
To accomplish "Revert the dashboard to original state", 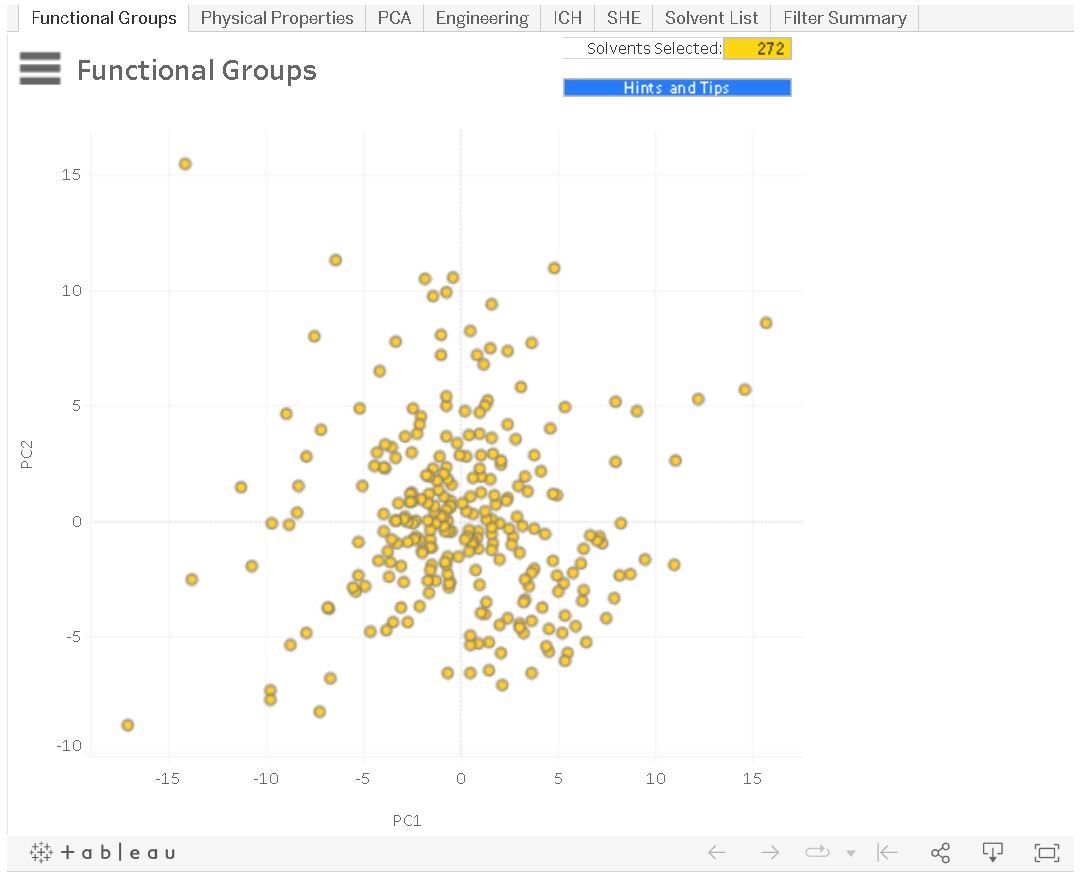I will (887, 852).
